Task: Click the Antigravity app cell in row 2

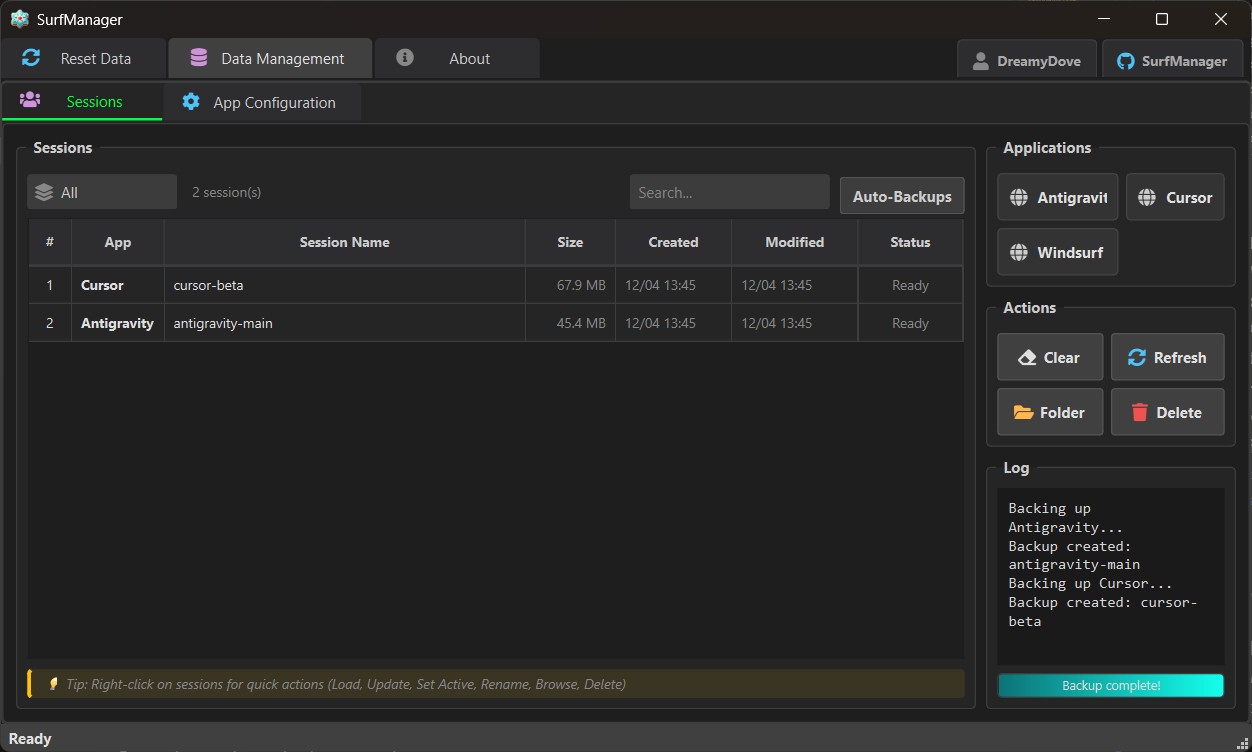Action: [117, 323]
